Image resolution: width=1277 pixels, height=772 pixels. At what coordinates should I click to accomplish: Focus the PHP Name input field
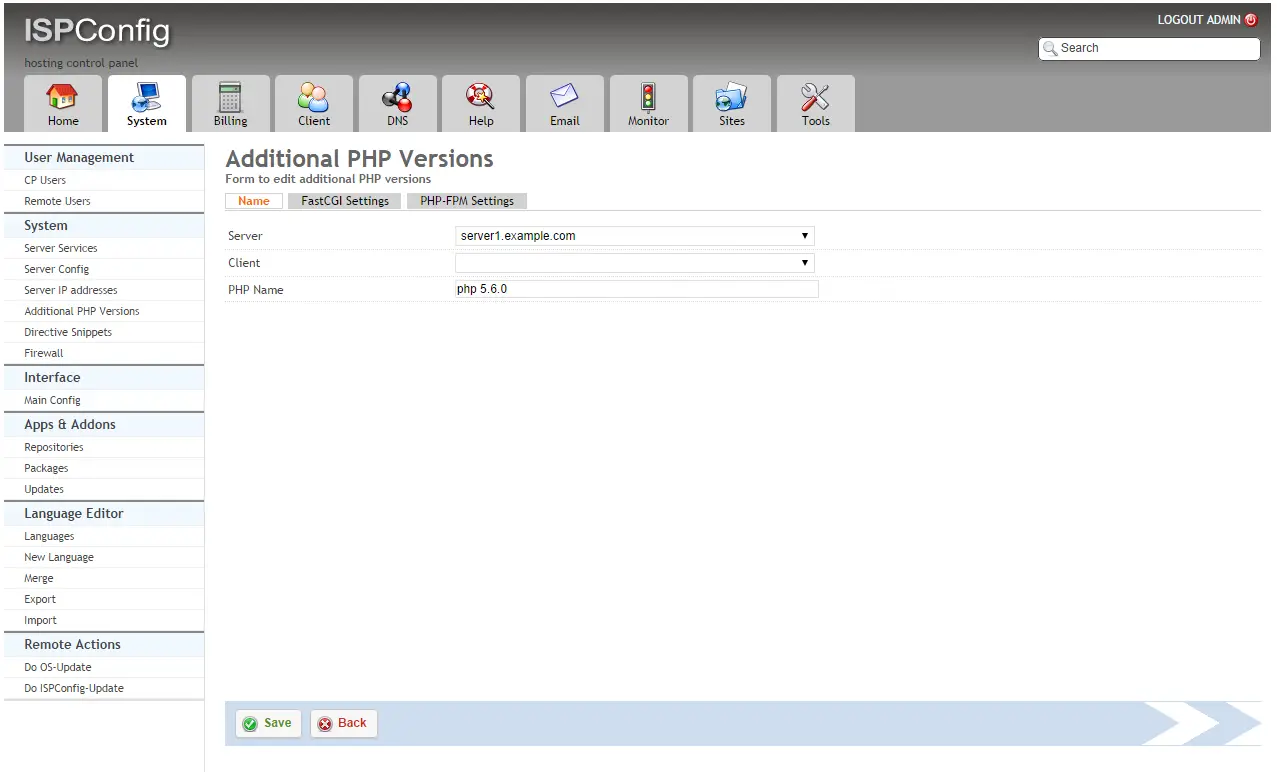click(637, 290)
